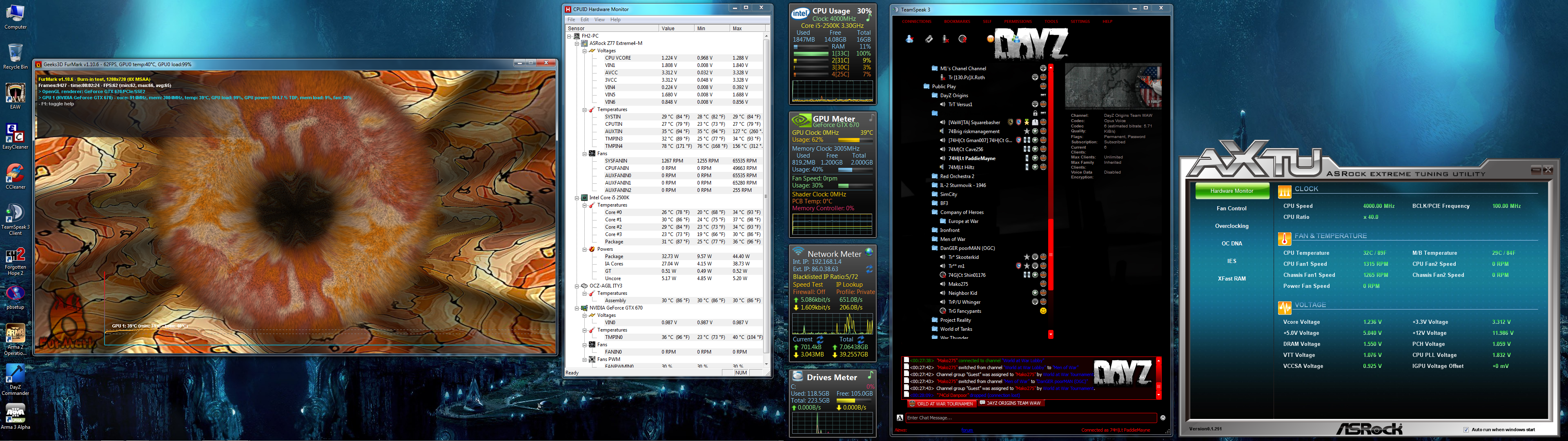Viewport: 1568px width, 441px height.
Task: Collapse the Voltages group under ASRock Z77
Action: pos(584,51)
